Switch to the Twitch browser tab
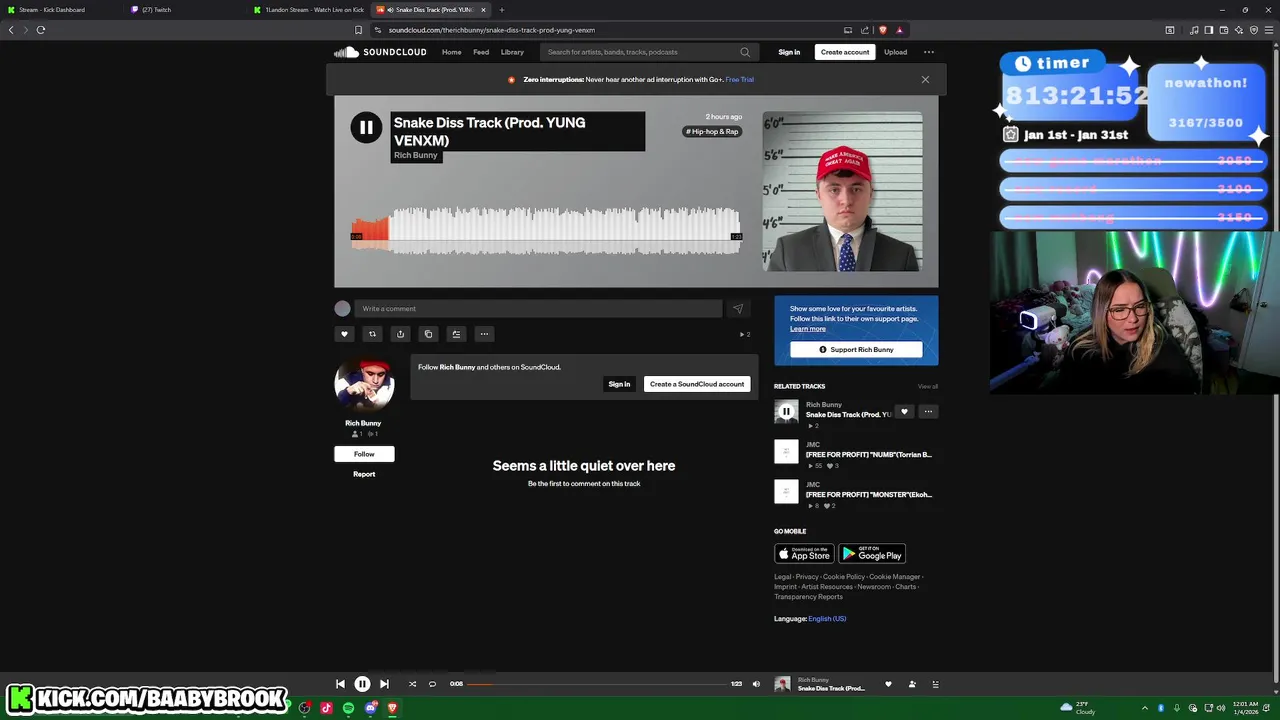 pos(156,9)
